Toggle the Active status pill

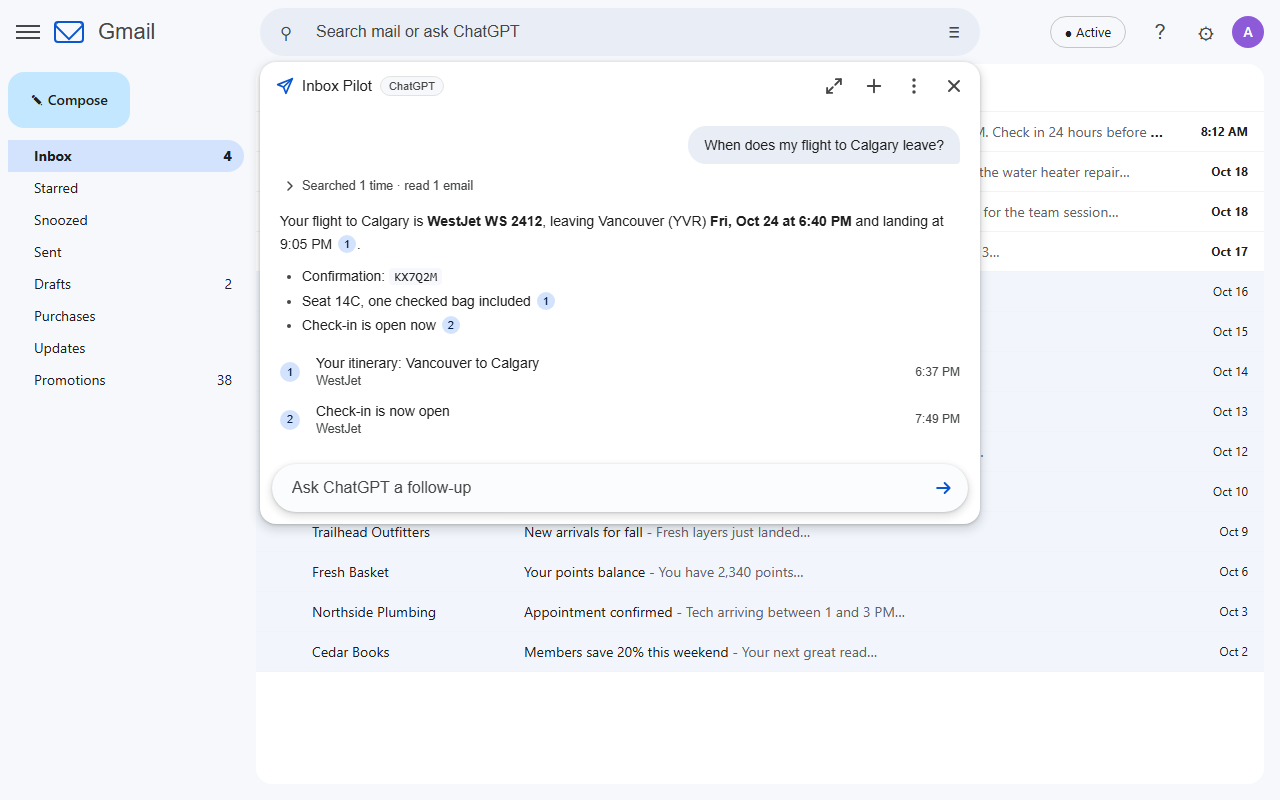[1088, 32]
